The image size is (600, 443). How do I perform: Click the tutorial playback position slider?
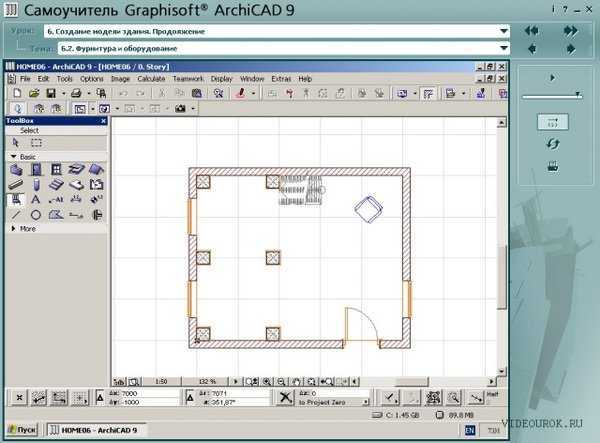coord(579,94)
